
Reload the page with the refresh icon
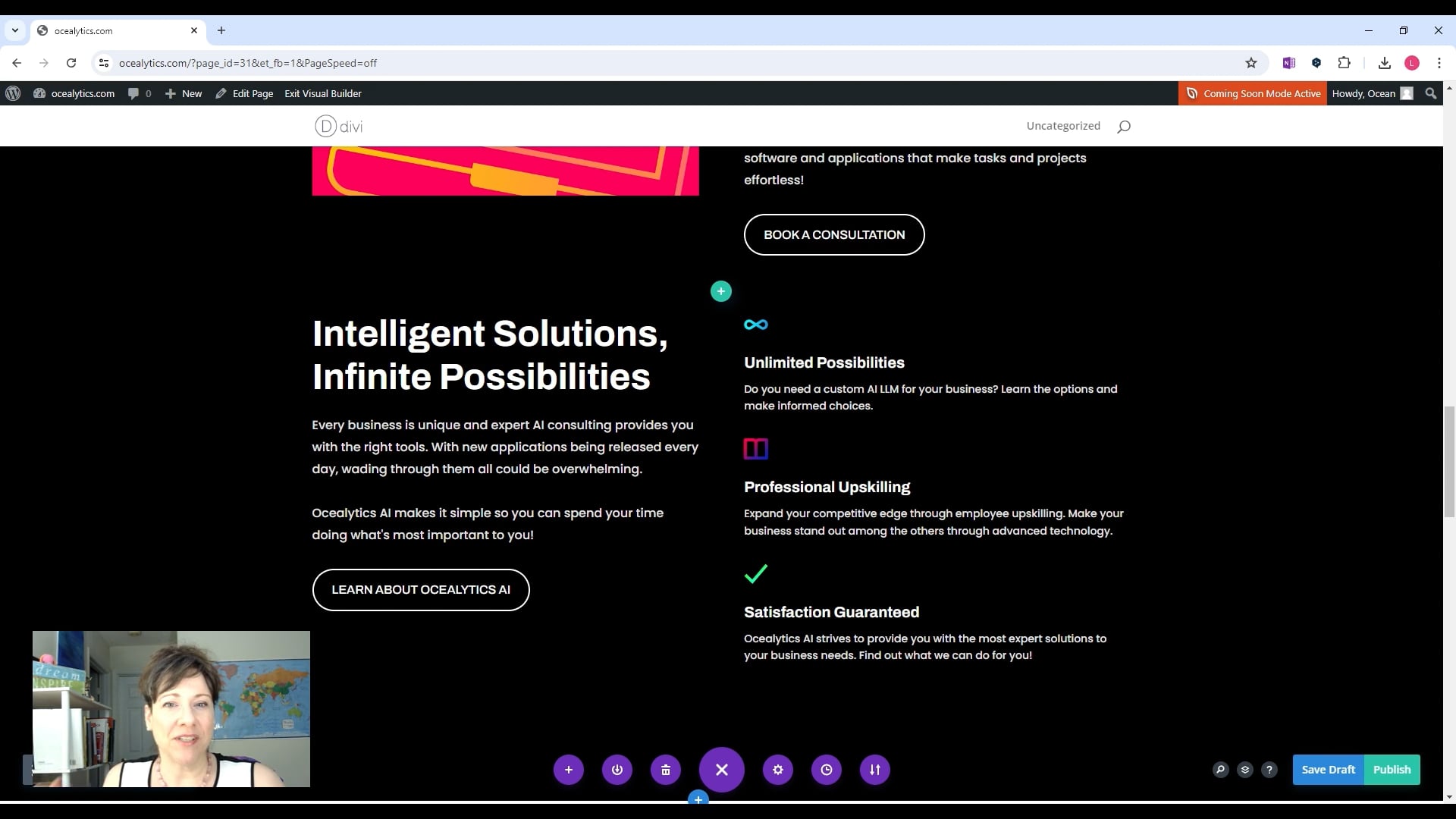click(x=71, y=63)
